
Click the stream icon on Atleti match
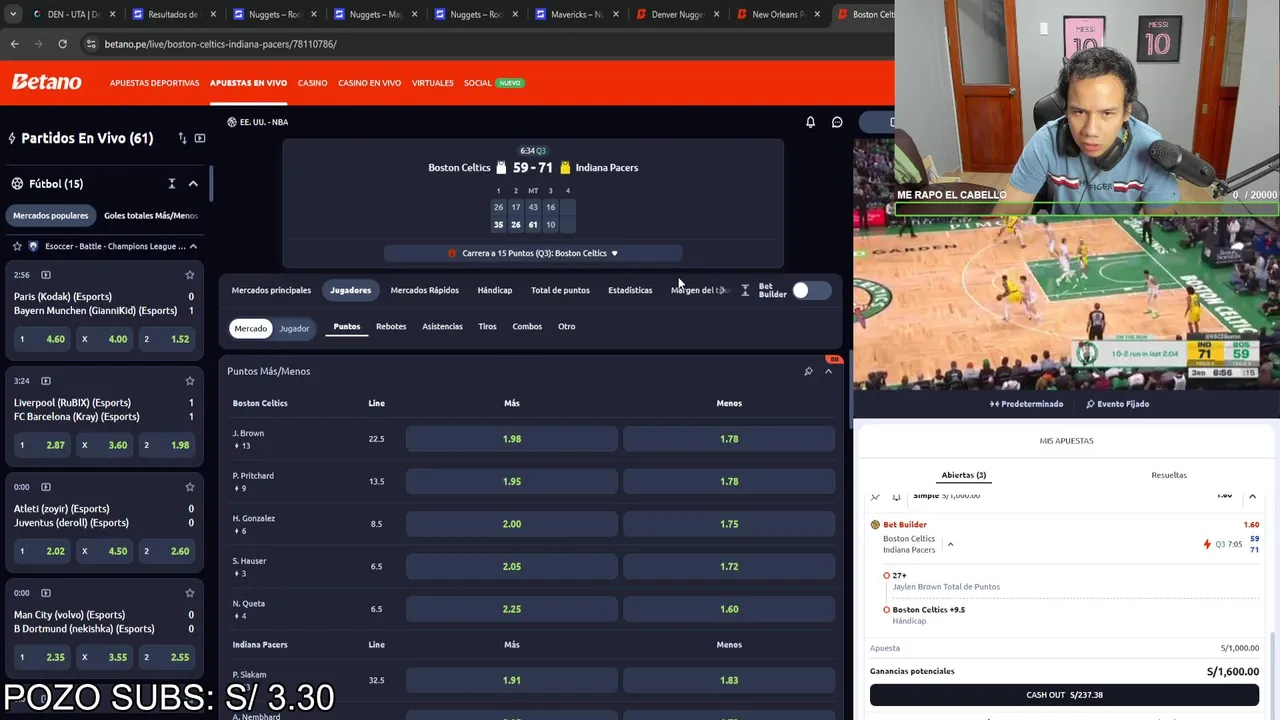pyautogui.click(x=46, y=487)
